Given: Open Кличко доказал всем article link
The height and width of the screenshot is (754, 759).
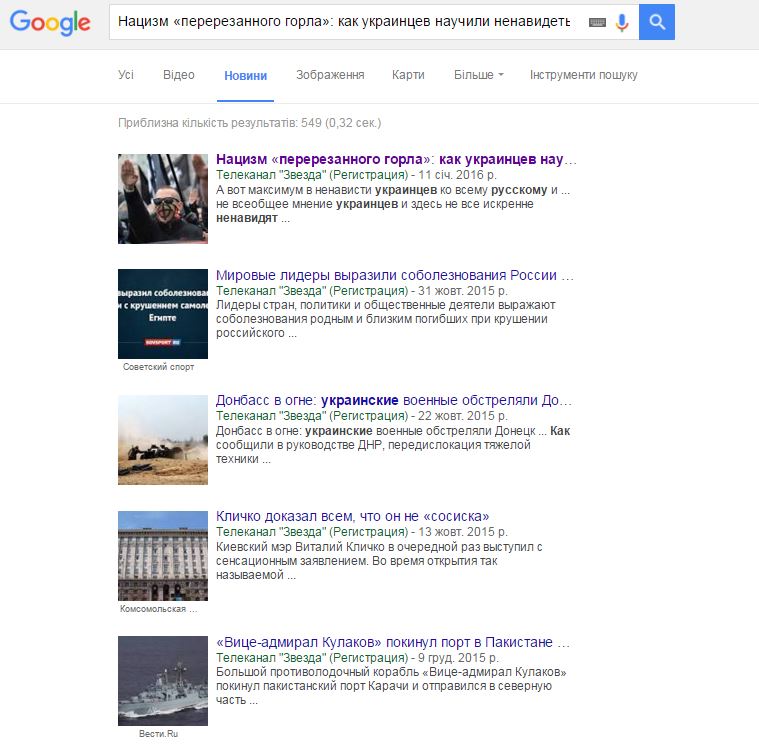Looking at the screenshot, I should tap(352, 516).
